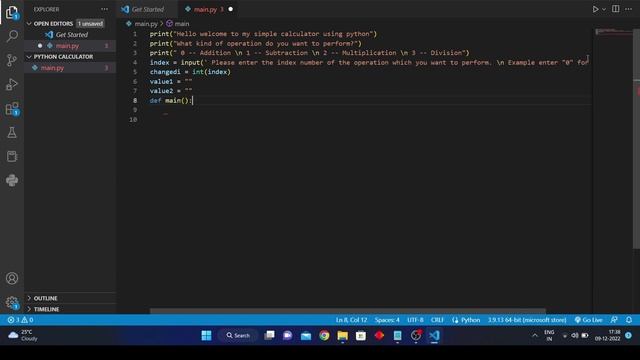Show hidden system tray icons
Image resolution: width=640 pixels, height=360 pixels.
click(x=535, y=336)
